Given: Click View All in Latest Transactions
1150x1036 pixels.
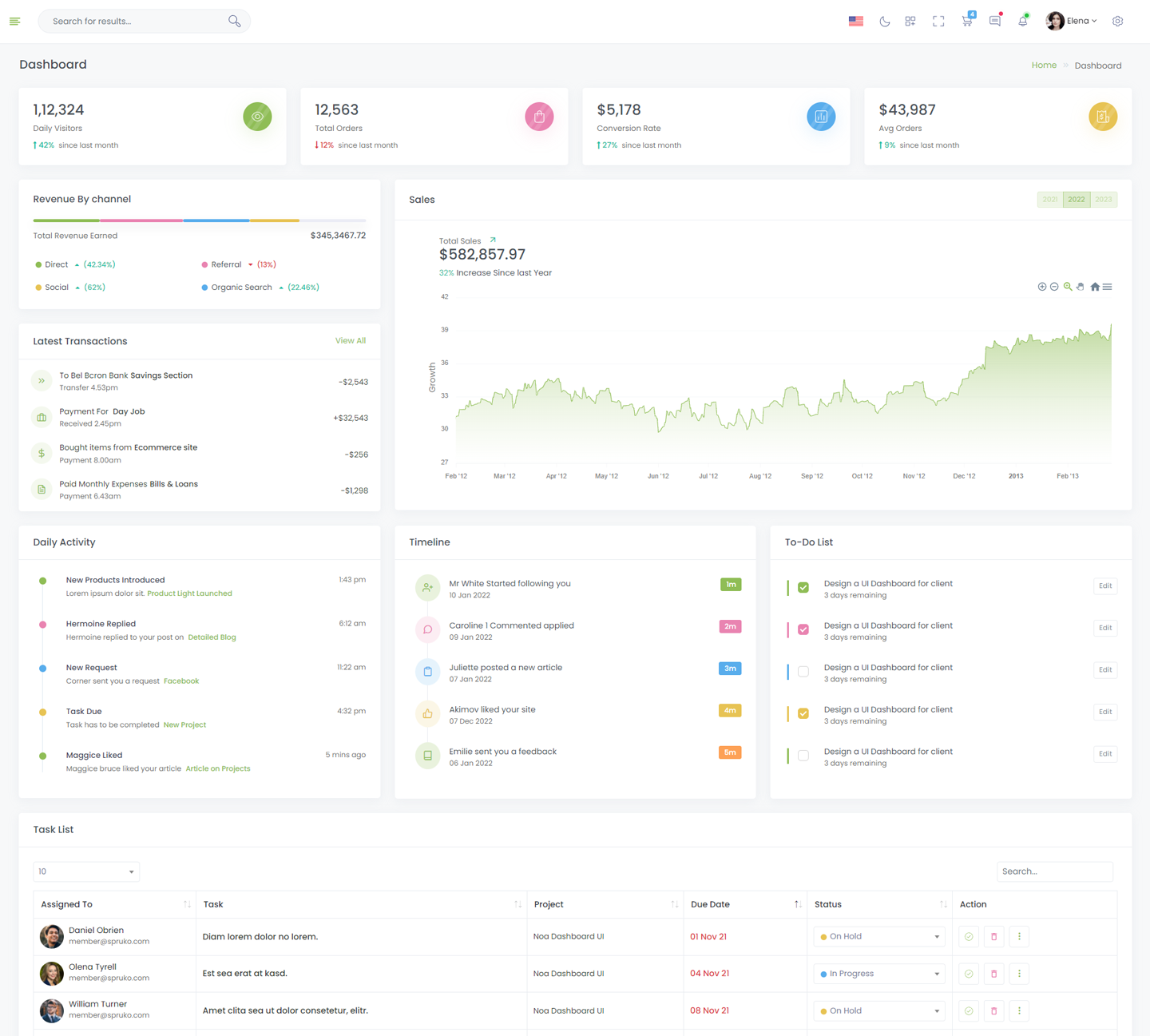Looking at the screenshot, I should tap(350, 341).
